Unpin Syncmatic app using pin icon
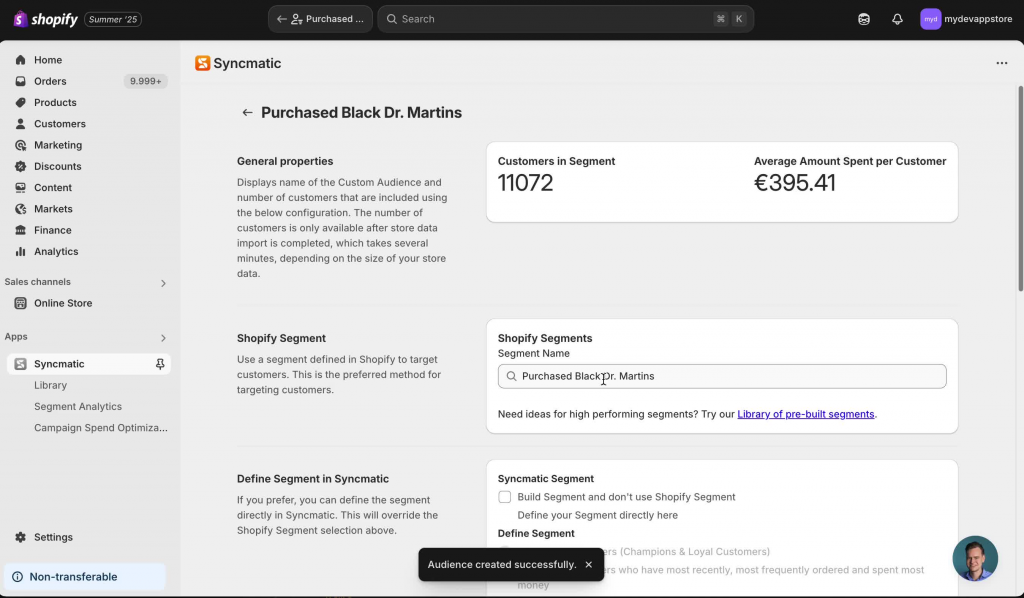The height and width of the screenshot is (598, 1024). click(160, 364)
